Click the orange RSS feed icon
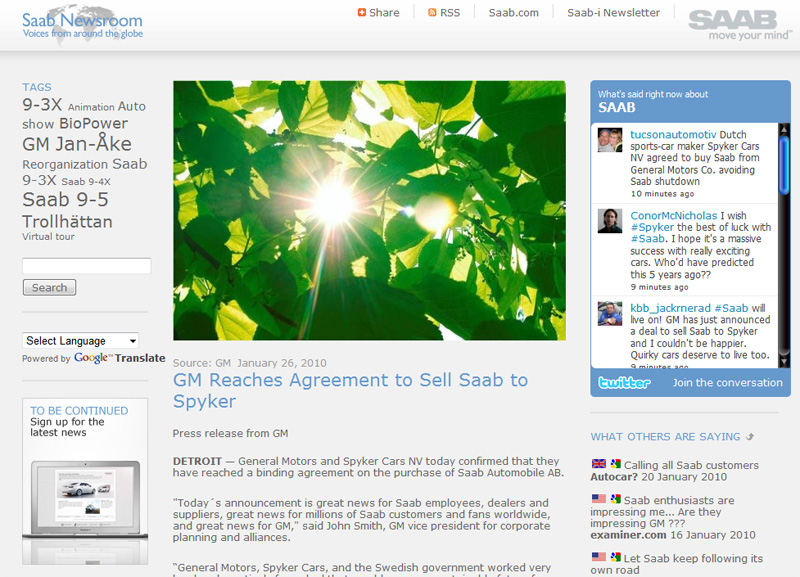 pos(432,13)
